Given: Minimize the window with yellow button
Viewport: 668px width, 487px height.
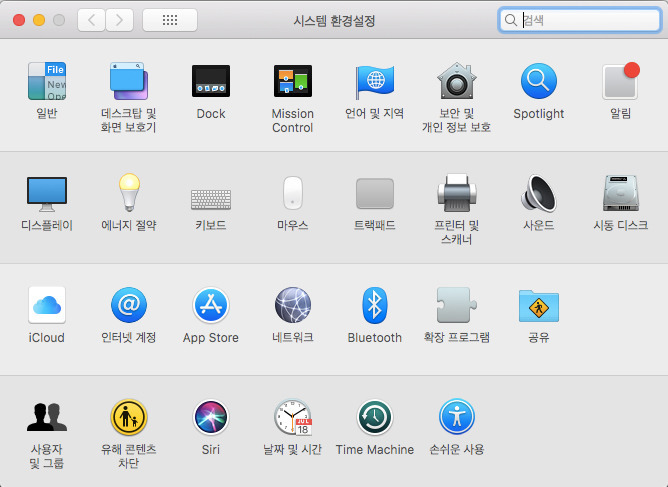Looking at the screenshot, I should tap(39, 20).
